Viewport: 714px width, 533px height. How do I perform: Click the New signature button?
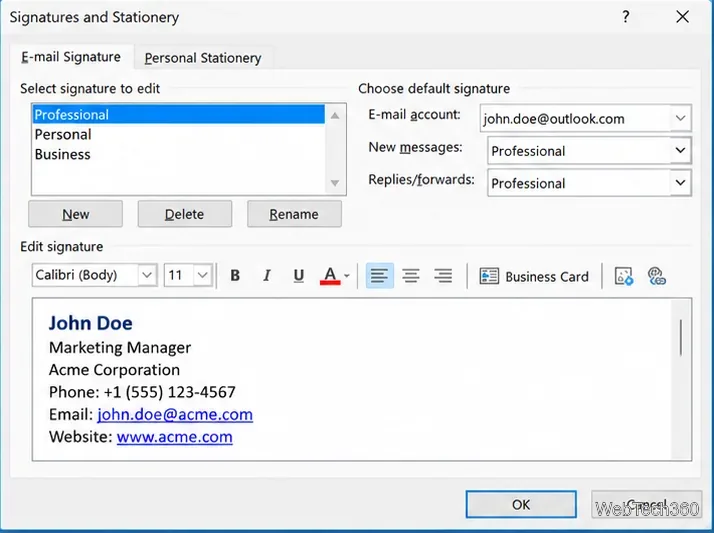tap(76, 214)
